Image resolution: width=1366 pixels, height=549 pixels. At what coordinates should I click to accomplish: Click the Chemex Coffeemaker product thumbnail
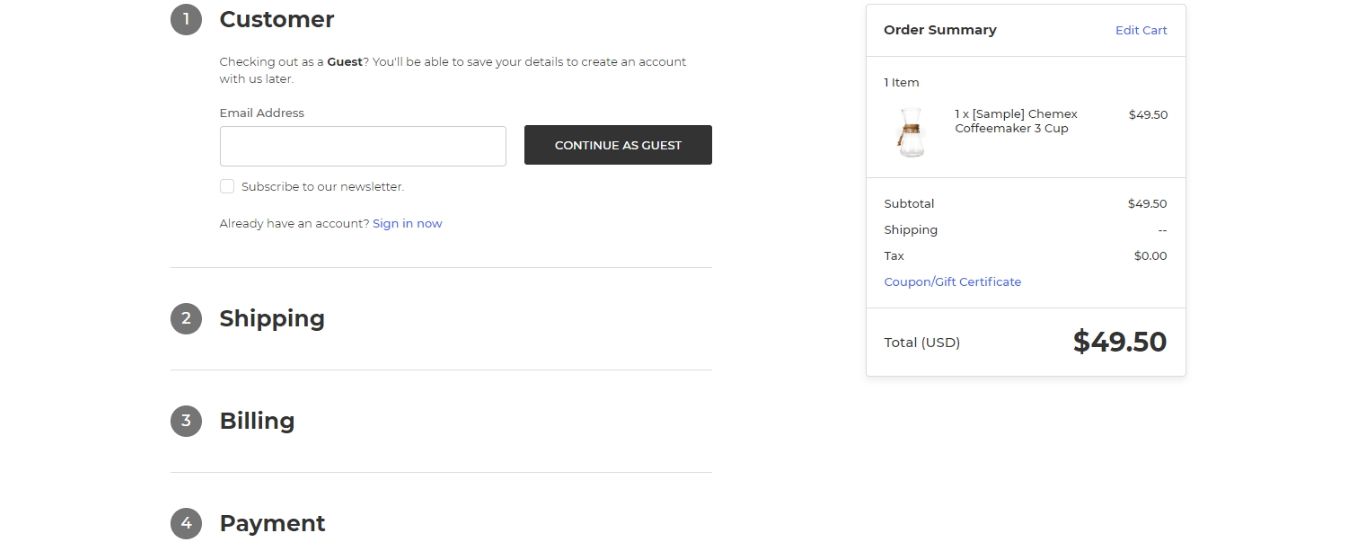(x=910, y=133)
